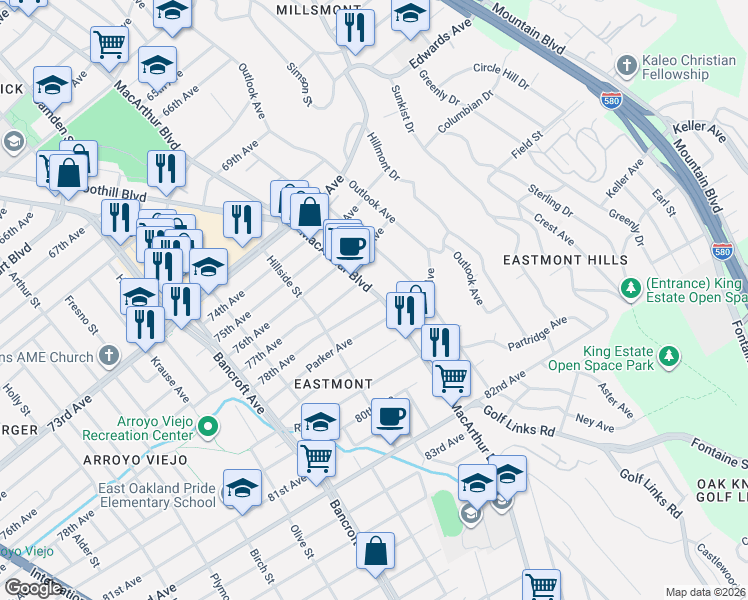Click the front shopping bag marker near Foothill Blvd
This screenshot has height=600, width=748.
tap(69, 173)
